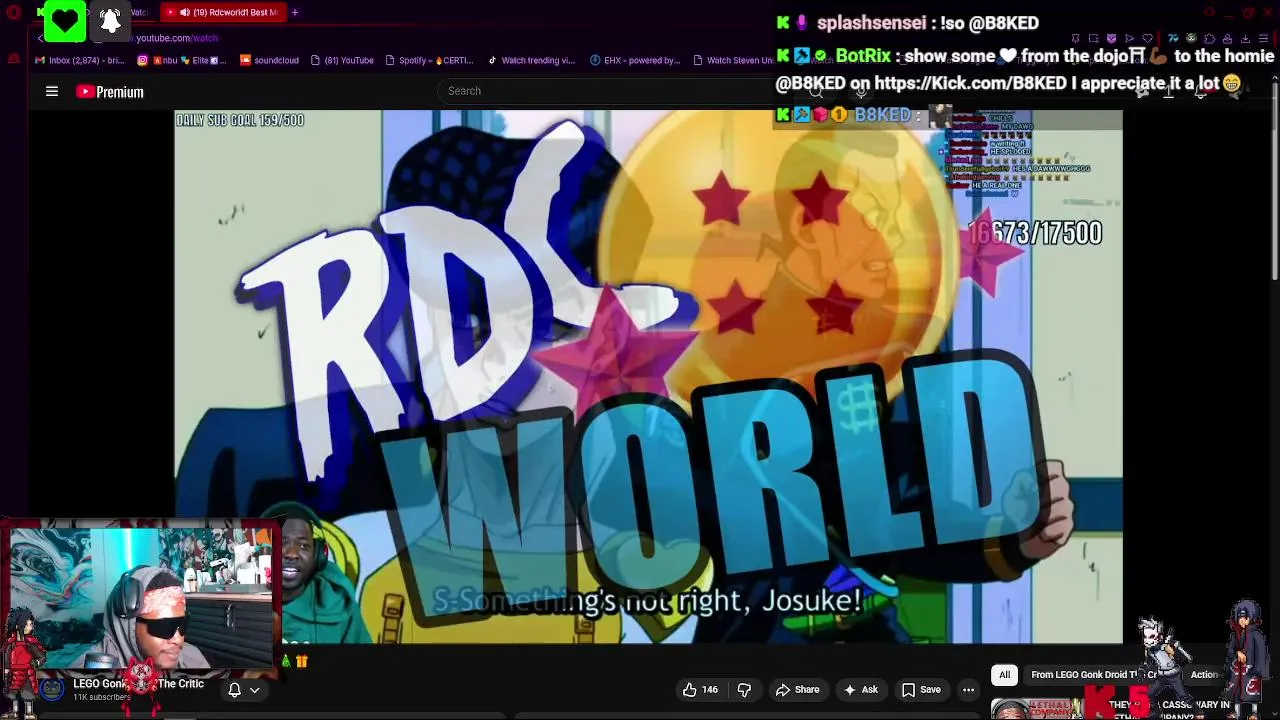1280x720 pixels.
Task: Open the Watch Steven Uni bookmark
Action: tap(734, 60)
